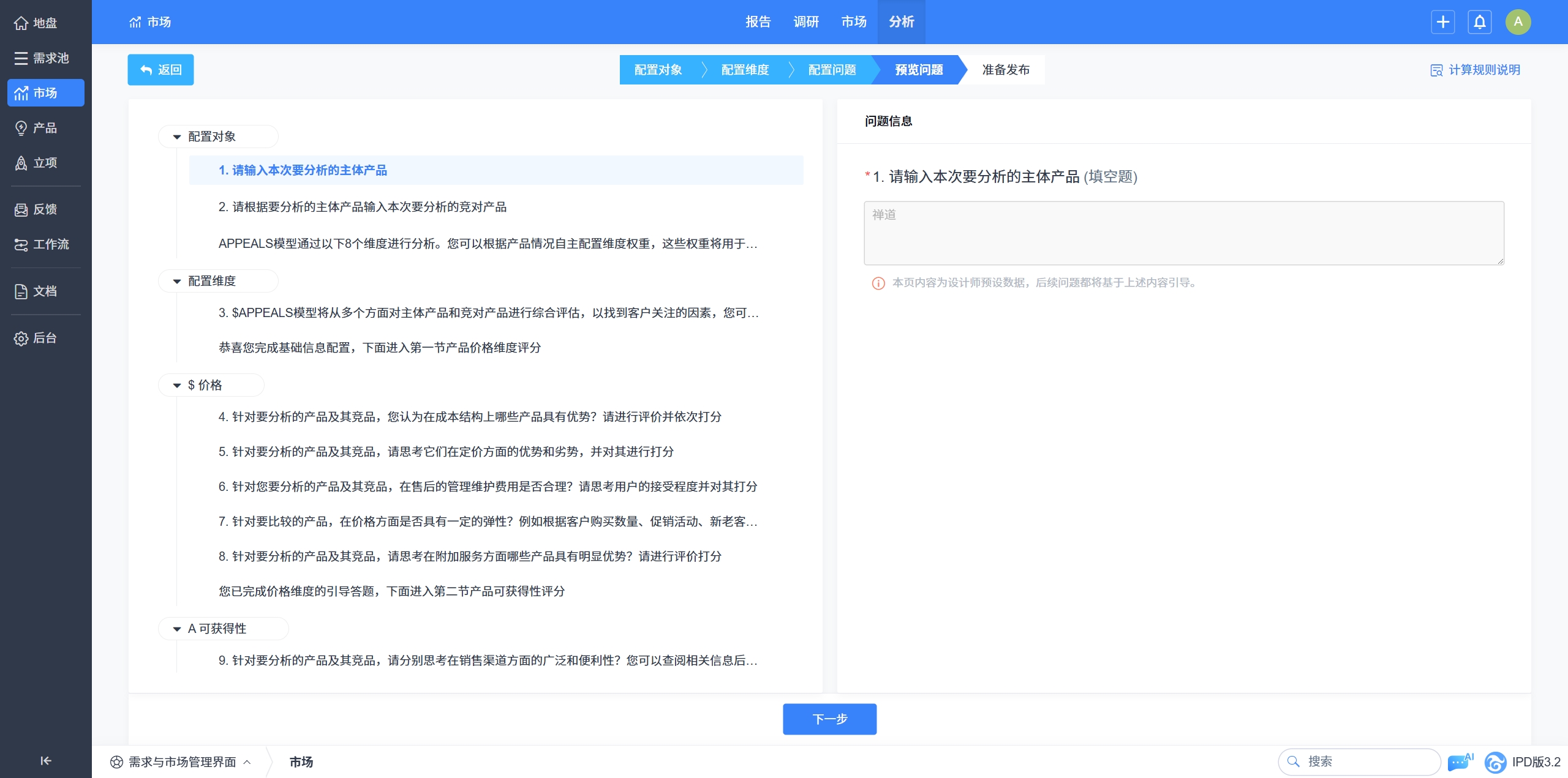
Task: Expand 需求与市场管理界面 dropdown in footer
Action: point(181,761)
